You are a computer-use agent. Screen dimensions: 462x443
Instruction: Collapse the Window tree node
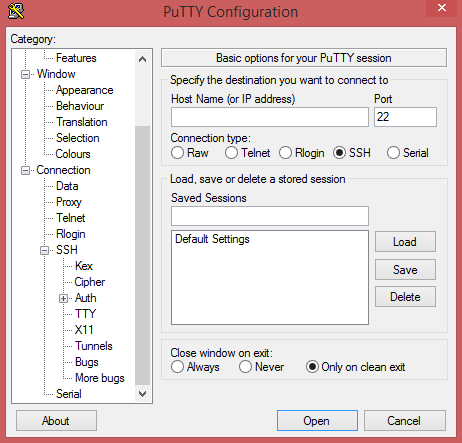(25, 74)
